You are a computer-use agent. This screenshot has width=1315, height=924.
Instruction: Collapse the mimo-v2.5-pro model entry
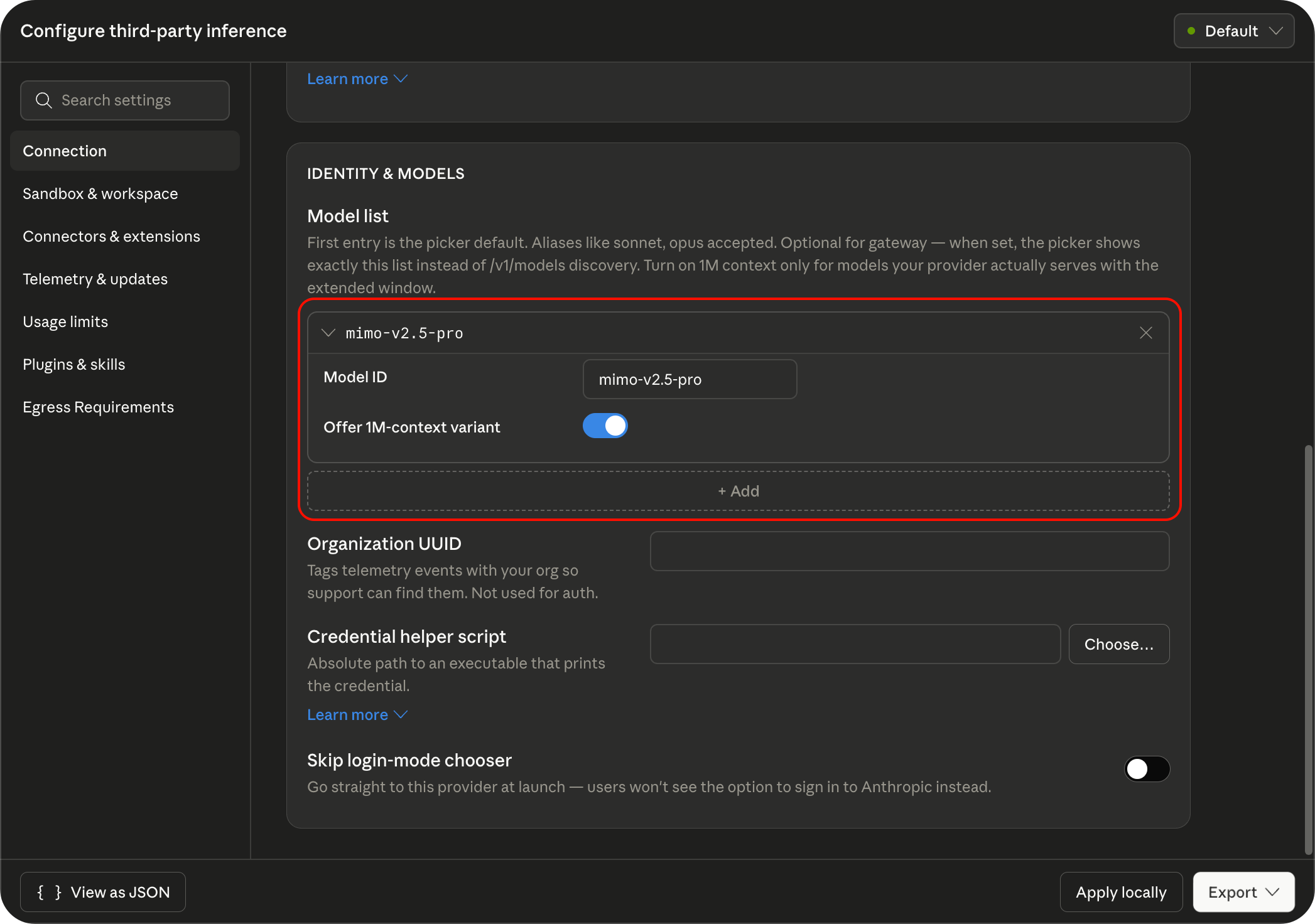(x=328, y=333)
